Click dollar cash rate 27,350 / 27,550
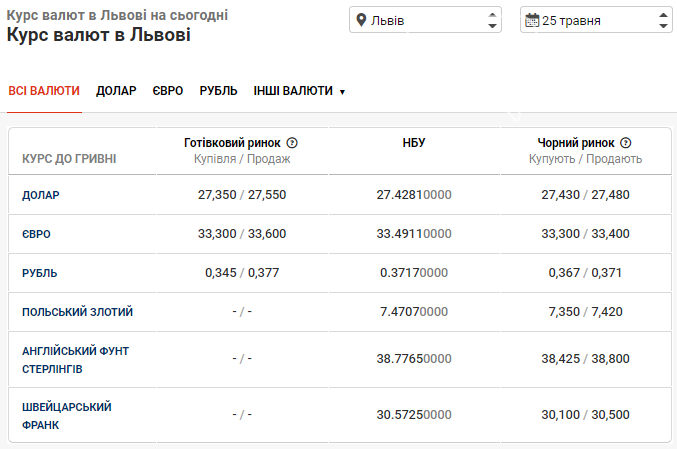677x449 pixels. point(242,195)
